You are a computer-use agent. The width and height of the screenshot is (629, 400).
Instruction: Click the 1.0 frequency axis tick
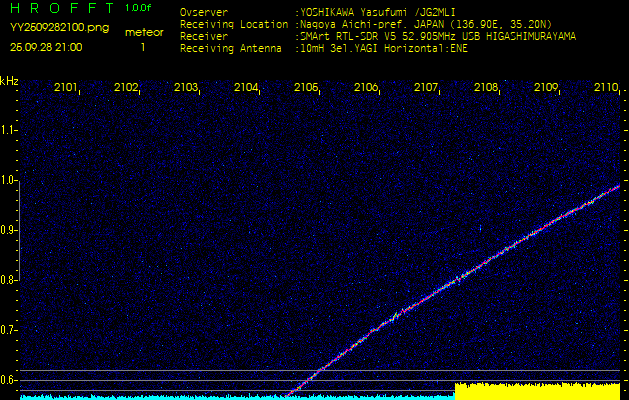pos(10,180)
